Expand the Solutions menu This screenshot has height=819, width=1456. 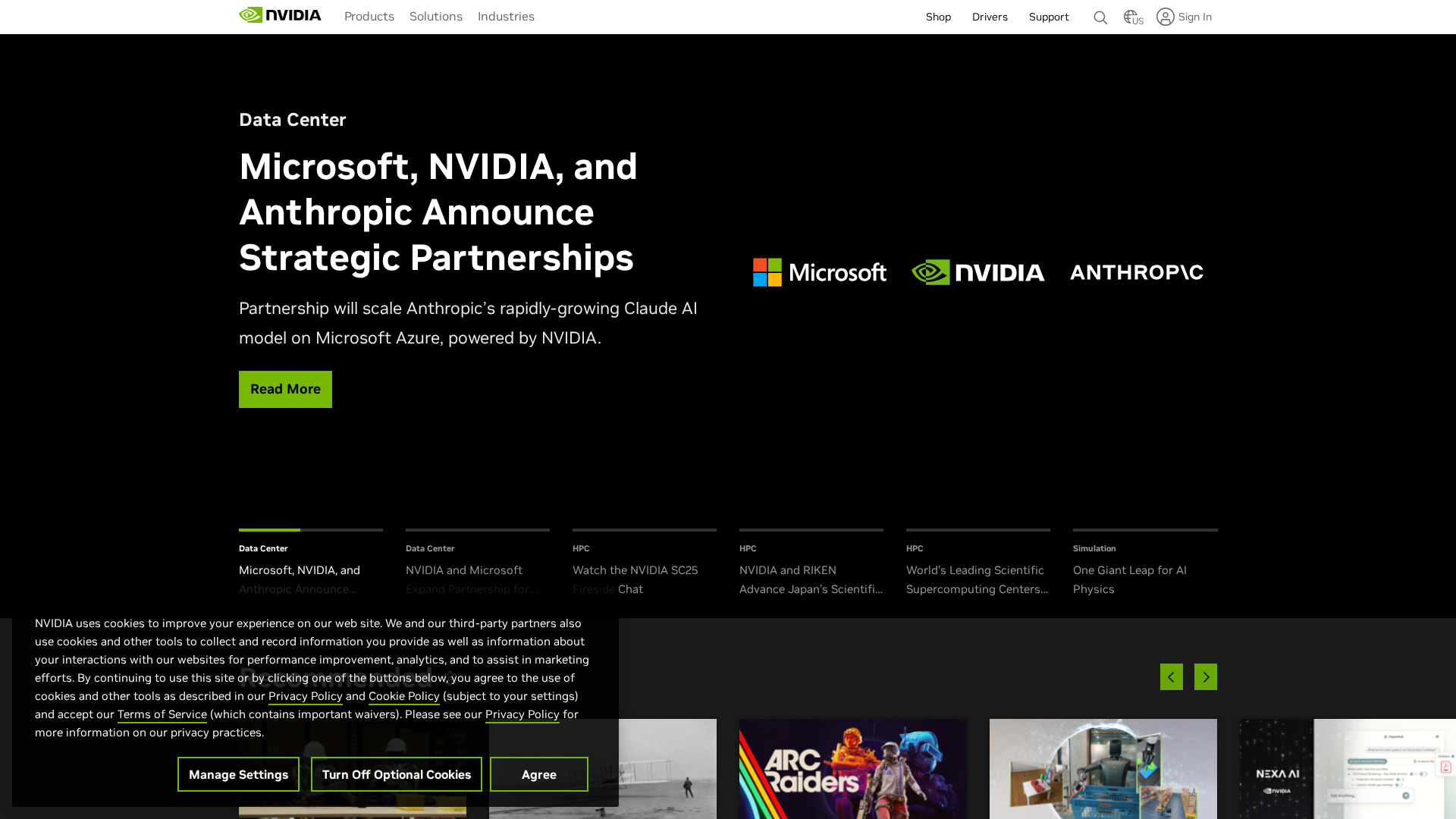[x=435, y=17]
